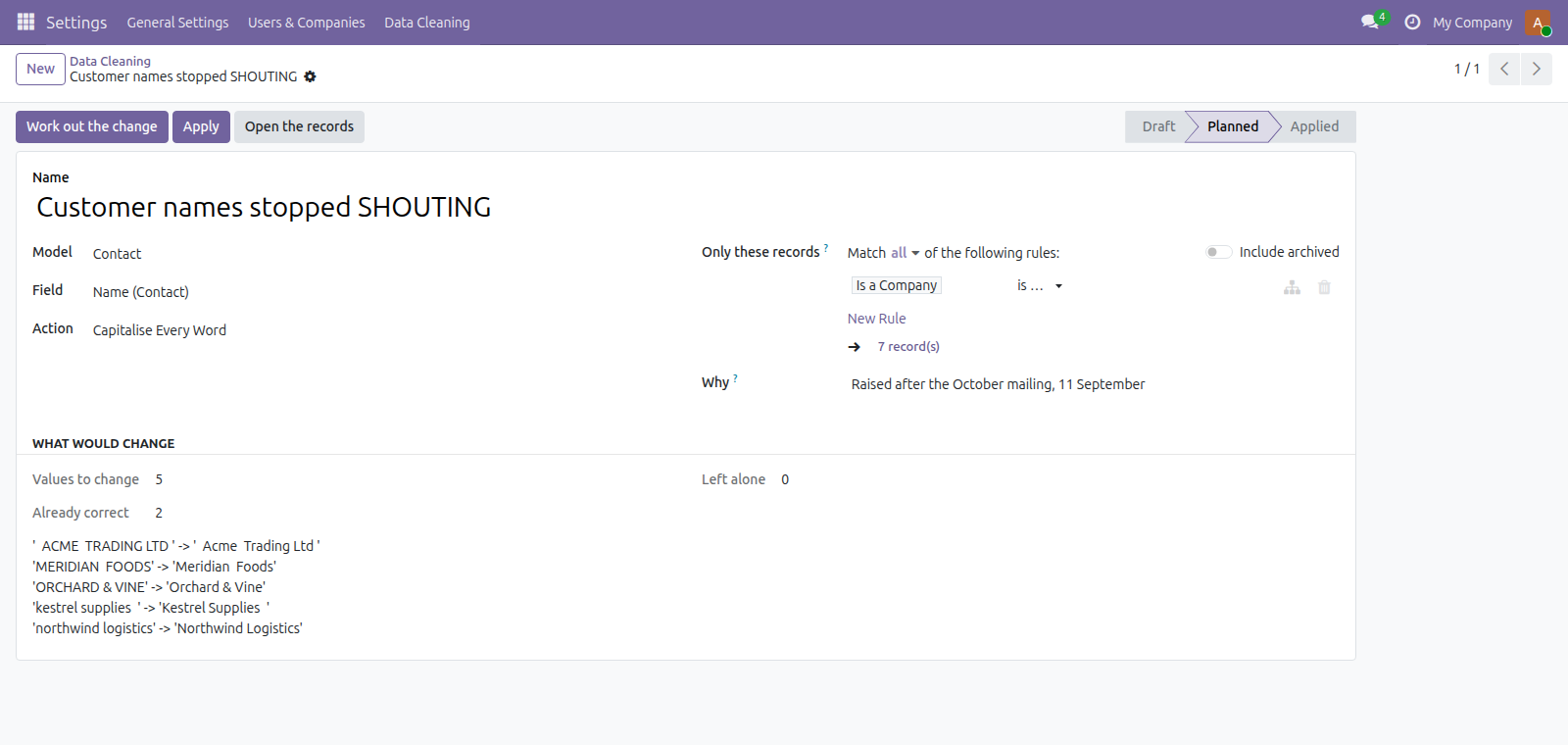
Task: Click the Data Cleaning breadcrumb link
Action: [110, 61]
